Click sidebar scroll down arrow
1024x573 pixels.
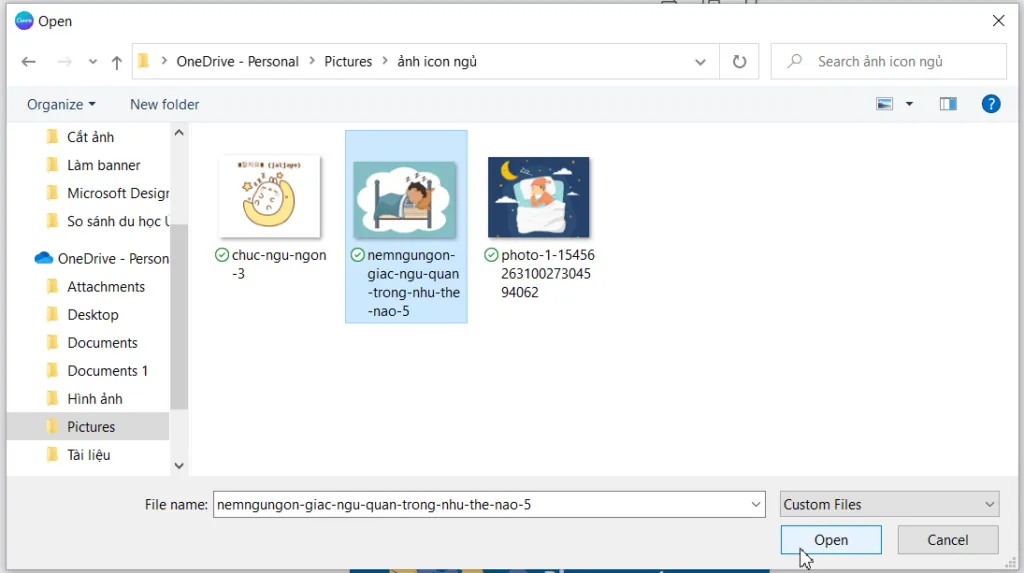click(x=179, y=466)
